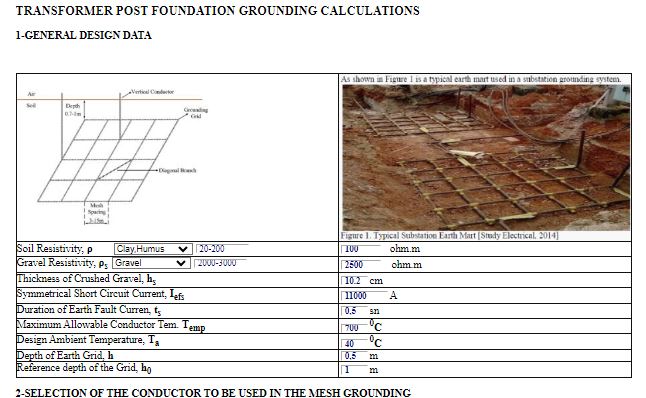Click the crushed gravel thickness field 10.2
The width and height of the screenshot is (646, 398).
353,281
